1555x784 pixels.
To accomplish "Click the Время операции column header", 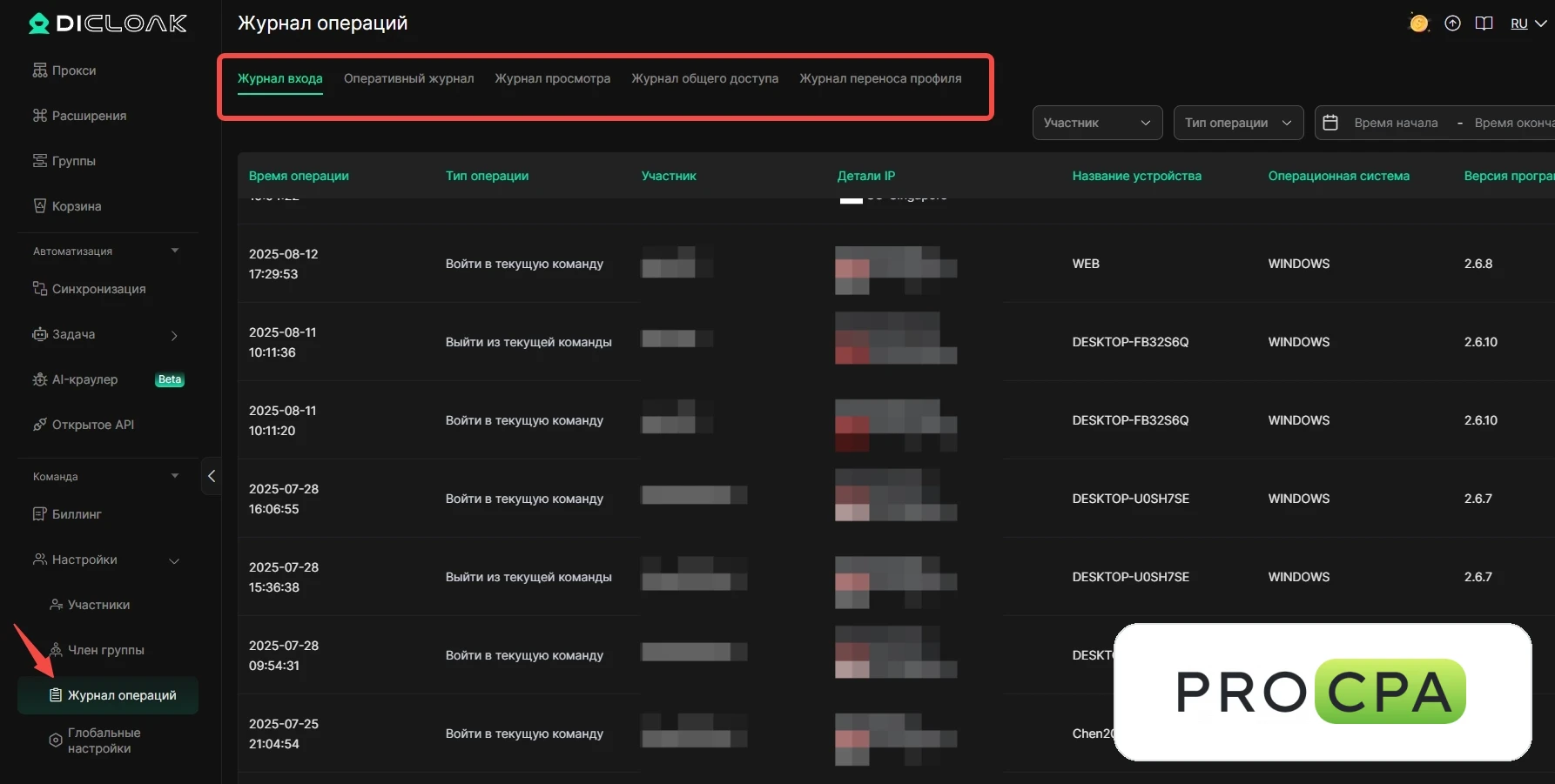I will coord(299,176).
